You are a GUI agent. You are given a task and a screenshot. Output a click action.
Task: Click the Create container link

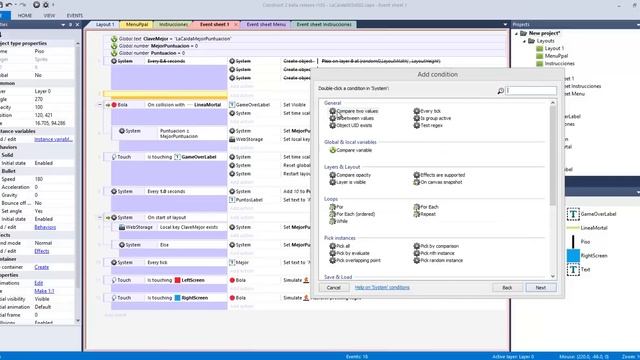[42, 267]
